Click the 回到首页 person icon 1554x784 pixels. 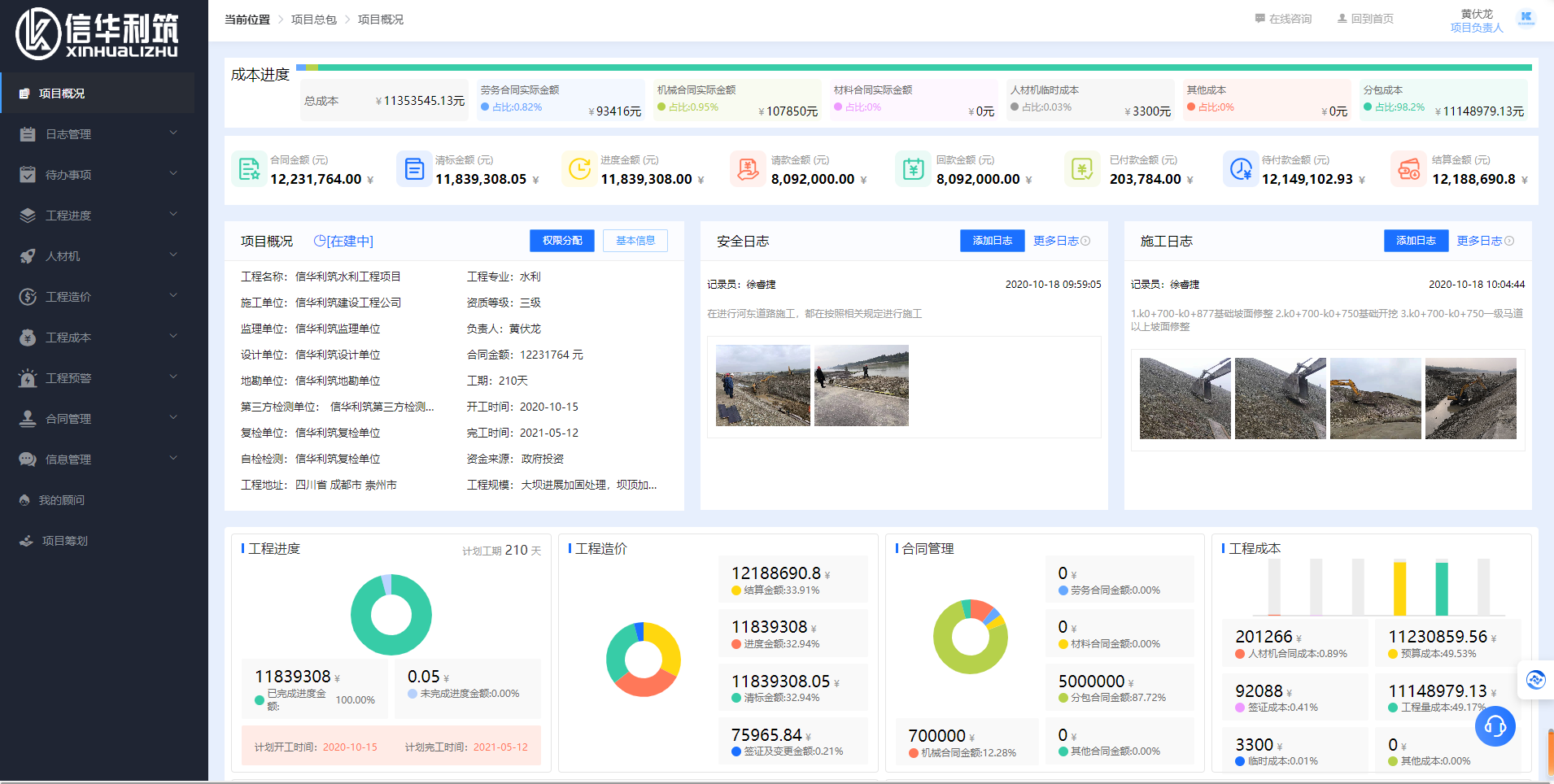[x=1342, y=19]
